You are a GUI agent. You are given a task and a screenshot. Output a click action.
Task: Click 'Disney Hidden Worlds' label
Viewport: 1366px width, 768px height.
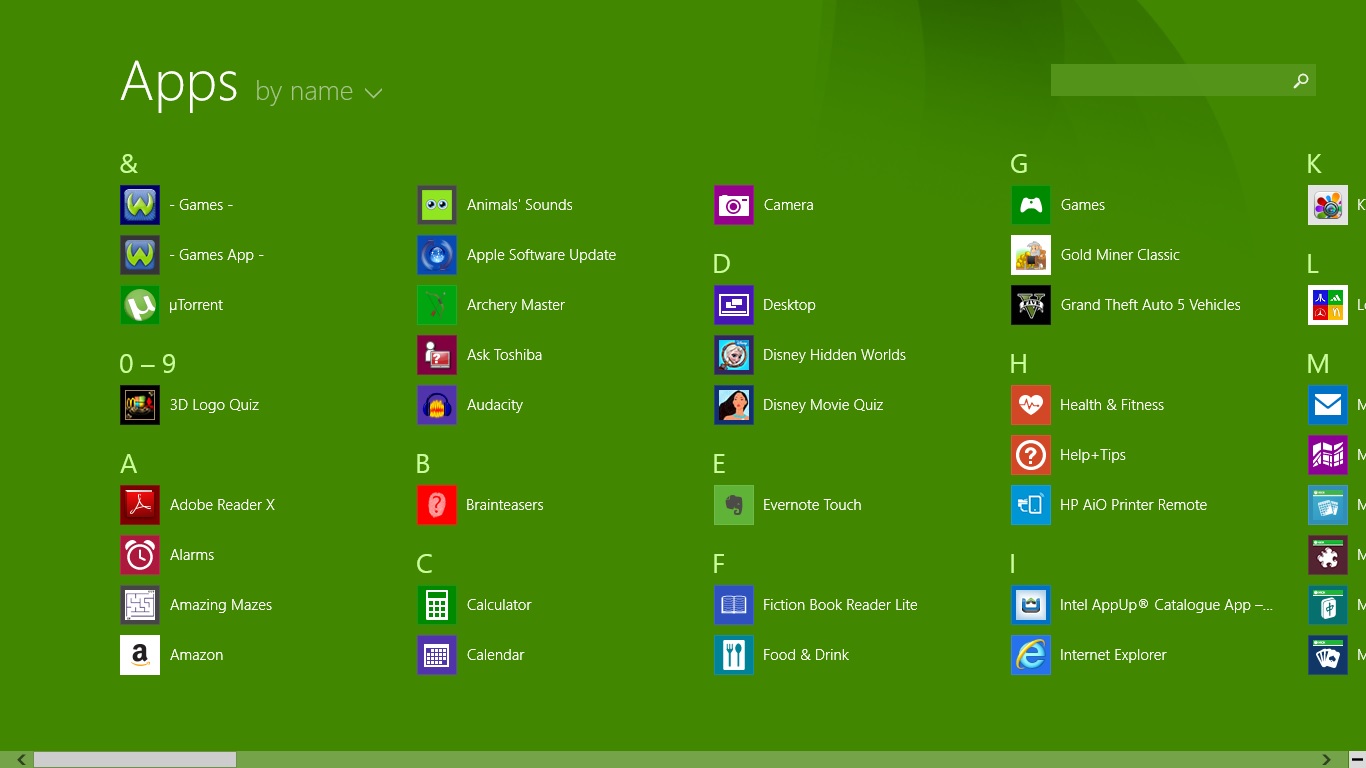(x=834, y=355)
